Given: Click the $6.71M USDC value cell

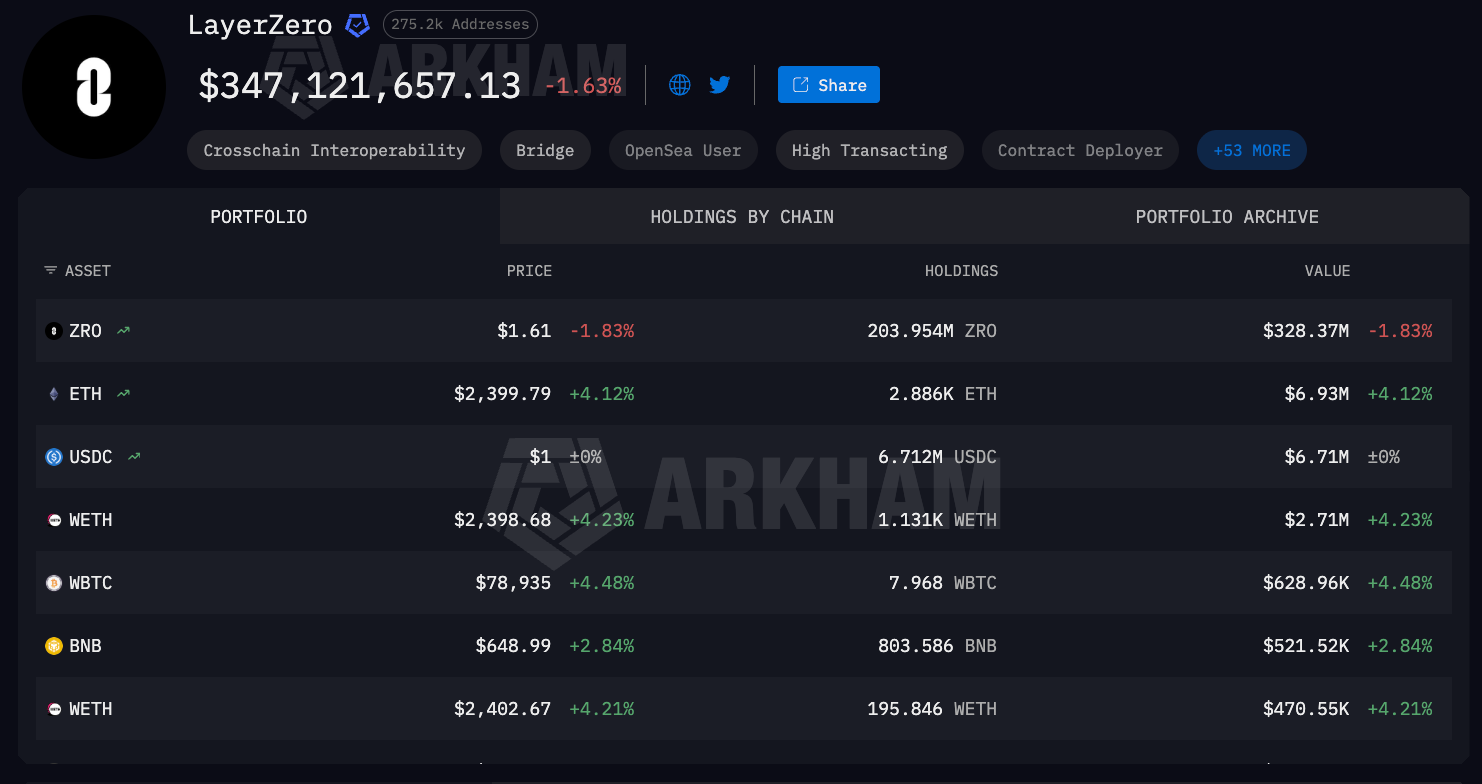Looking at the screenshot, I should [x=1317, y=457].
